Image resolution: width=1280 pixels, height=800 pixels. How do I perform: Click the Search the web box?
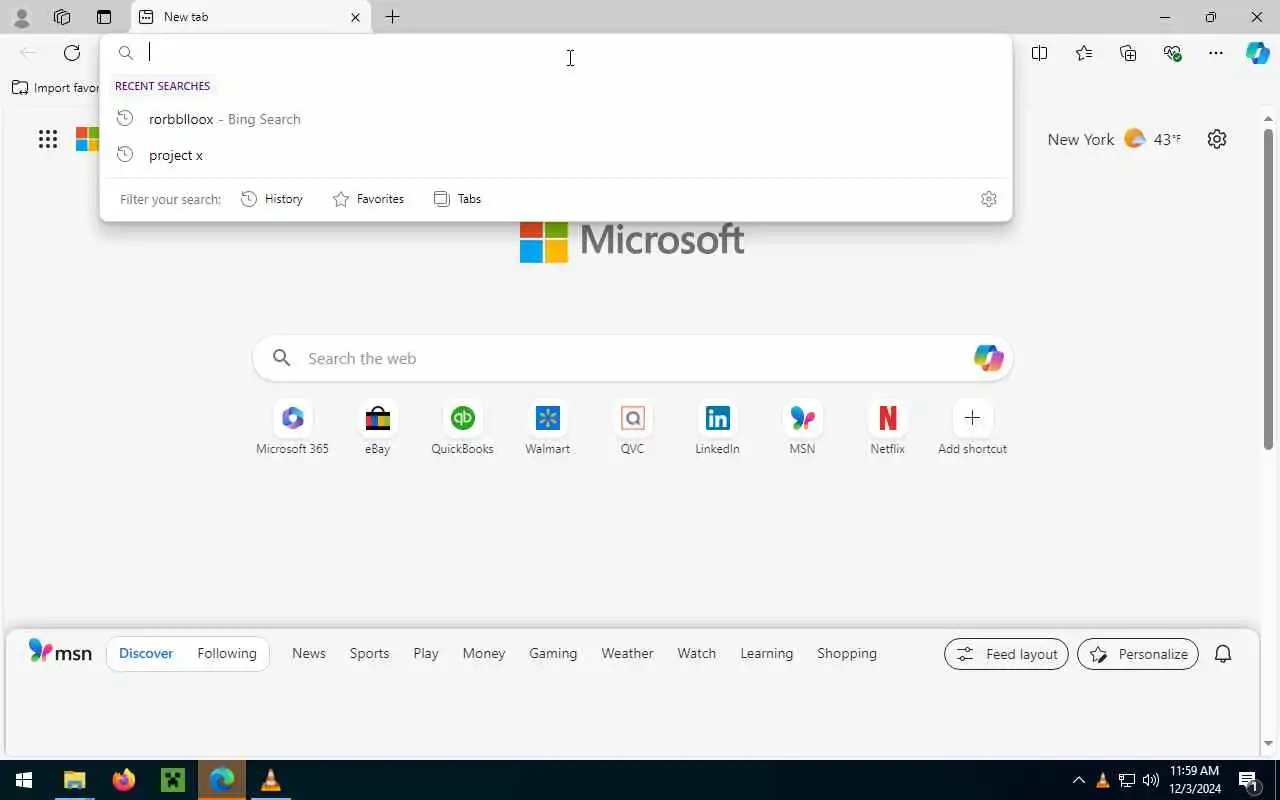click(632, 358)
